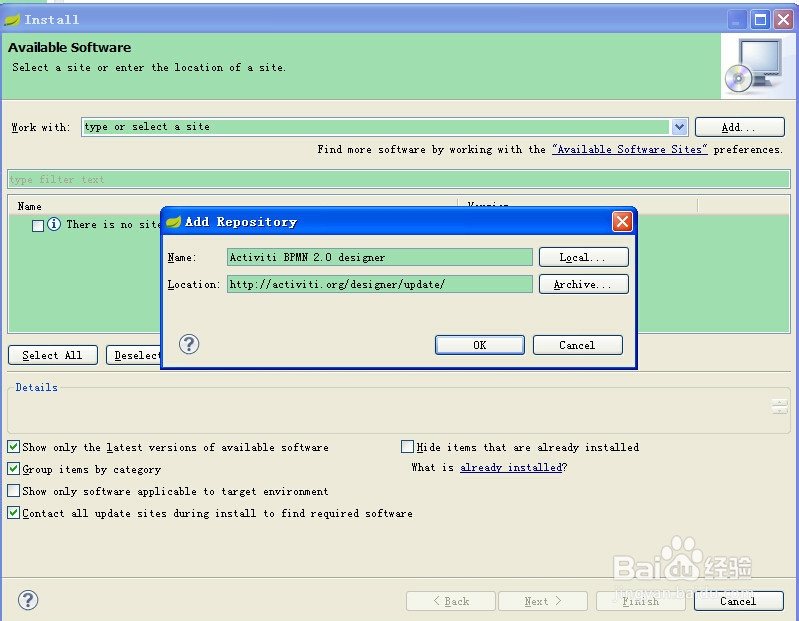The image size is (799, 621).
Task: Toggle 'Contact all update sites during install' checkbox
Action: 14,512
